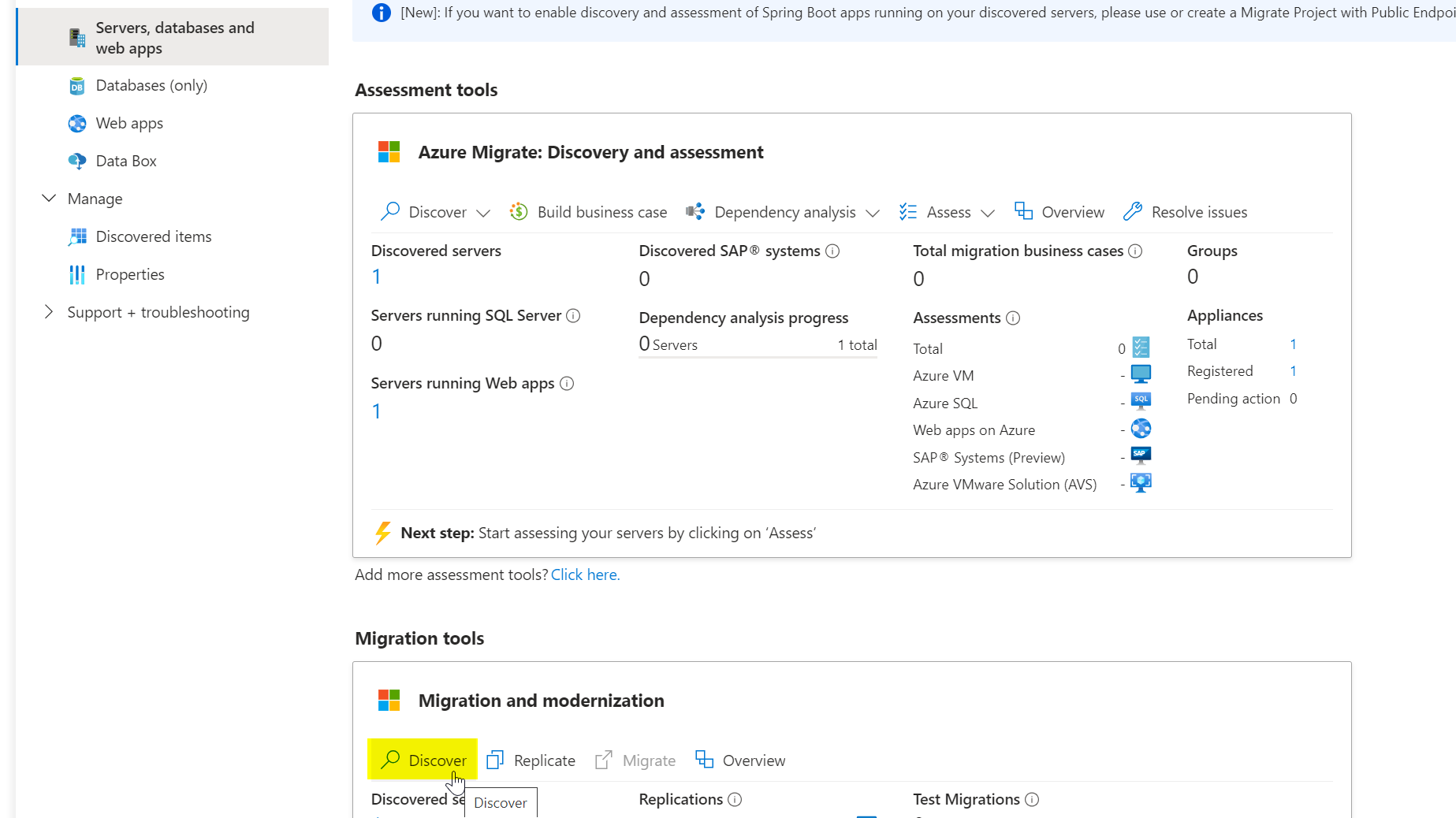1456x818 pixels.
Task: Click Replicate button
Action: point(531,760)
